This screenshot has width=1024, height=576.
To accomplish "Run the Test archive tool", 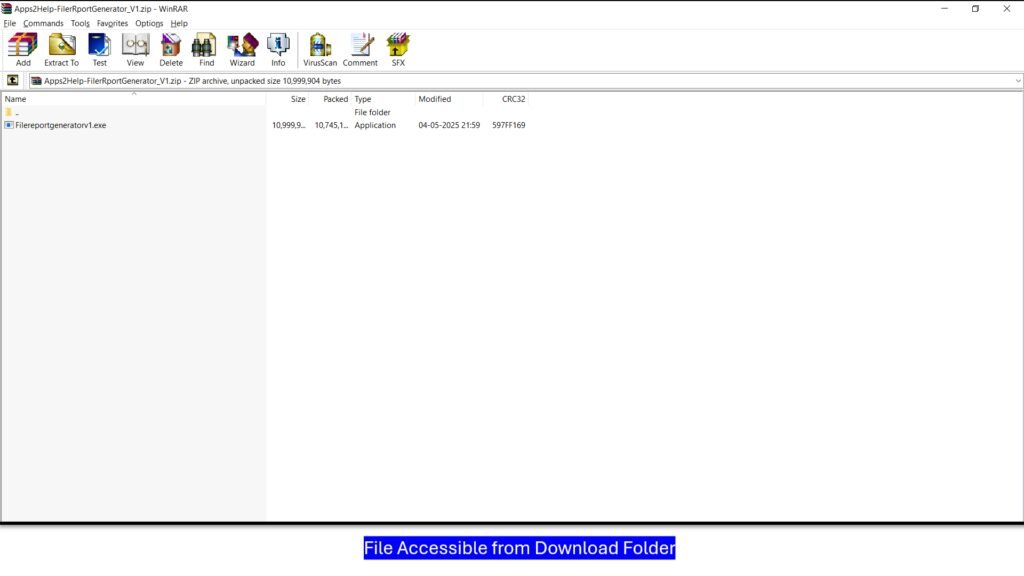I will [x=100, y=49].
